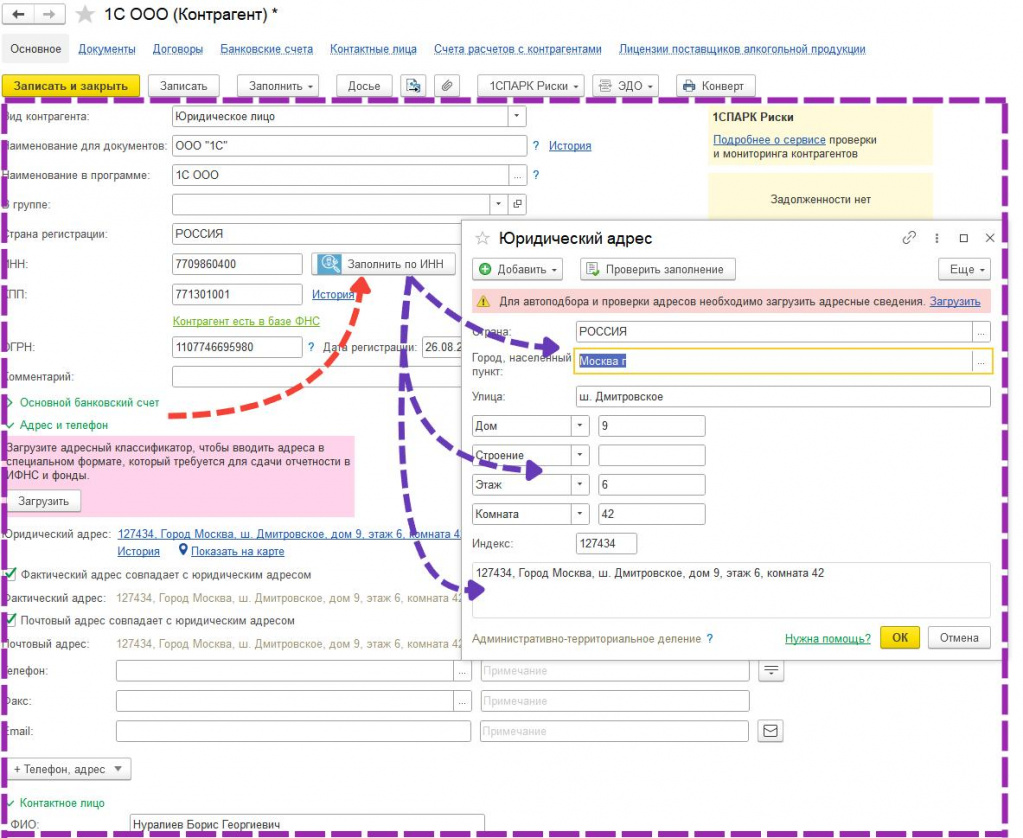Open the three-dots menu of the address dialog
Screen dimensions: 1023x838
pos(937,238)
